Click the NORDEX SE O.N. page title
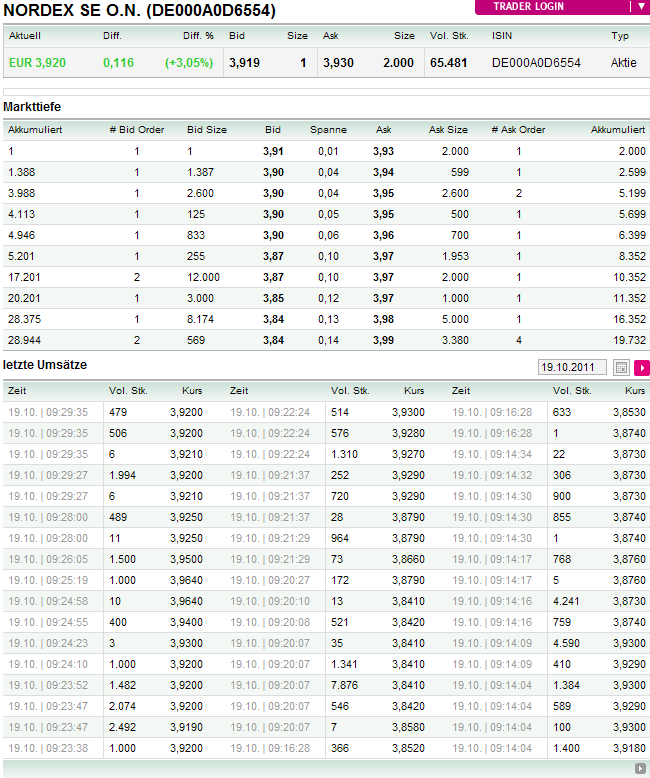This screenshot has height=778, width=650. [x=139, y=10]
